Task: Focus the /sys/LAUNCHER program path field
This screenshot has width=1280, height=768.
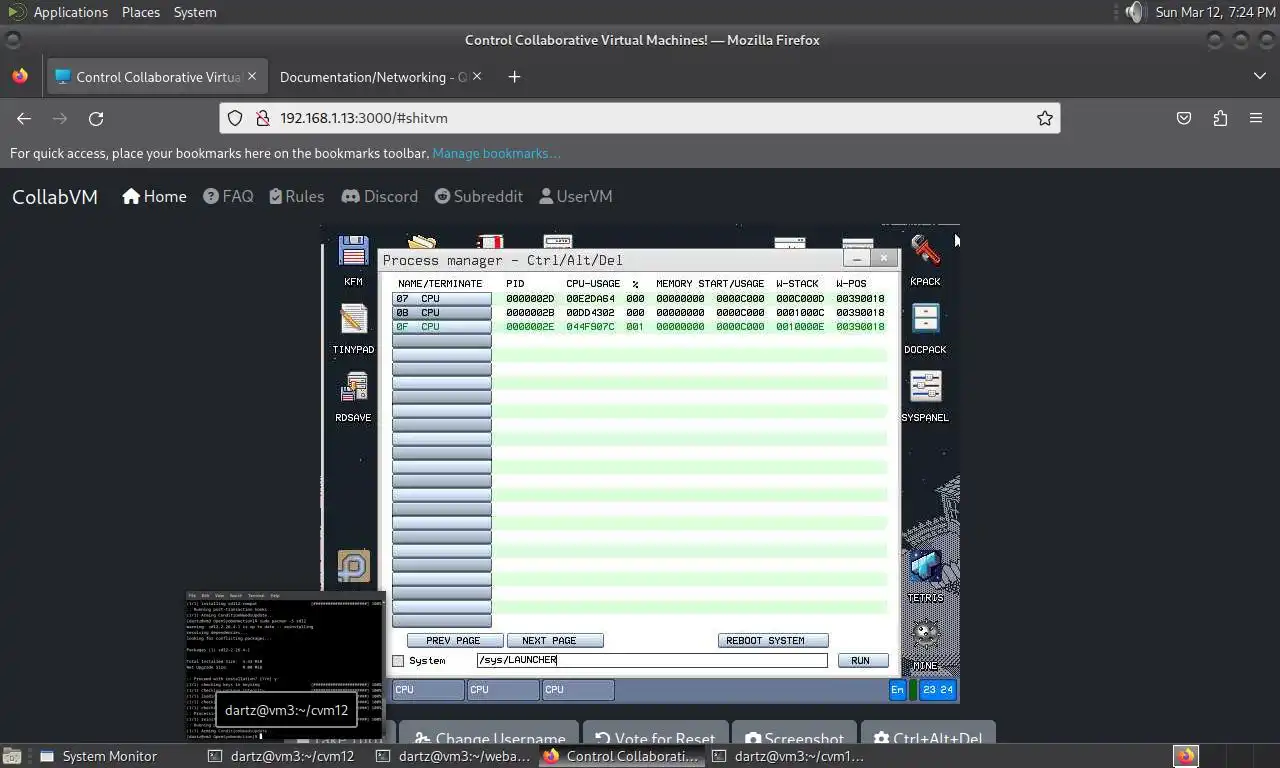Action: (x=652, y=660)
